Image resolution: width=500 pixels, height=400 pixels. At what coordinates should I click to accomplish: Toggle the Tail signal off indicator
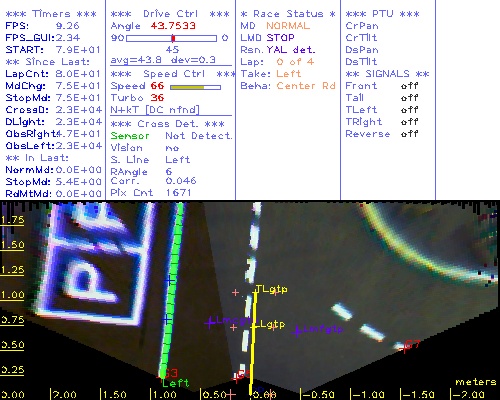click(x=410, y=98)
